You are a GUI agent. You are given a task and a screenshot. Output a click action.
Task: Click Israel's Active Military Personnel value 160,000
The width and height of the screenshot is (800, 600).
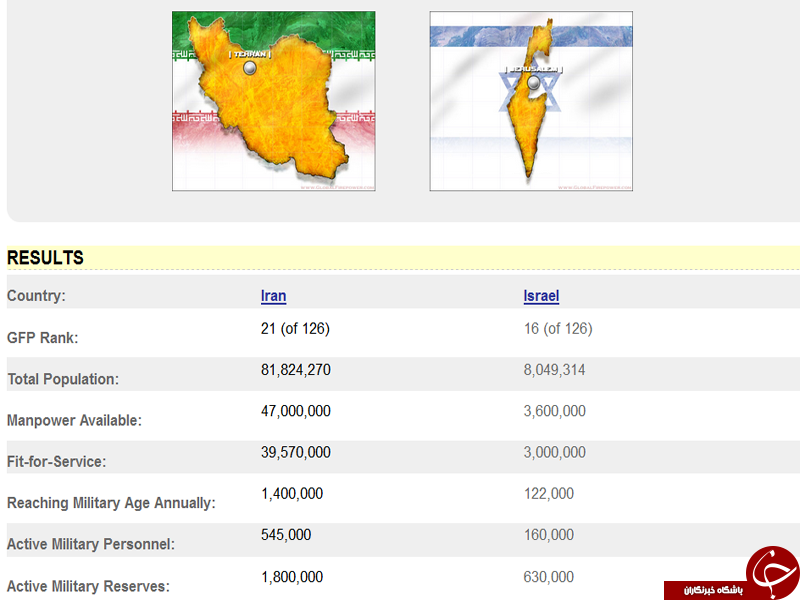pos(548,535)
